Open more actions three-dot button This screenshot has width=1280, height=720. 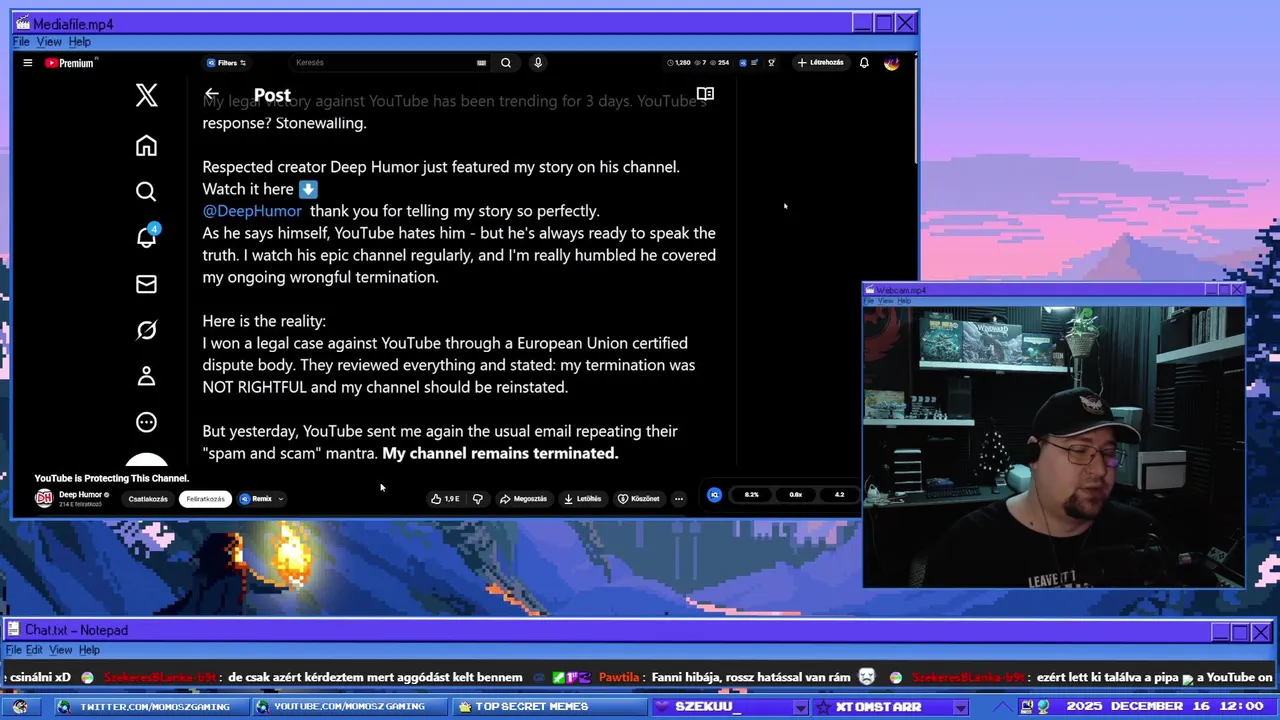point(678,498)
